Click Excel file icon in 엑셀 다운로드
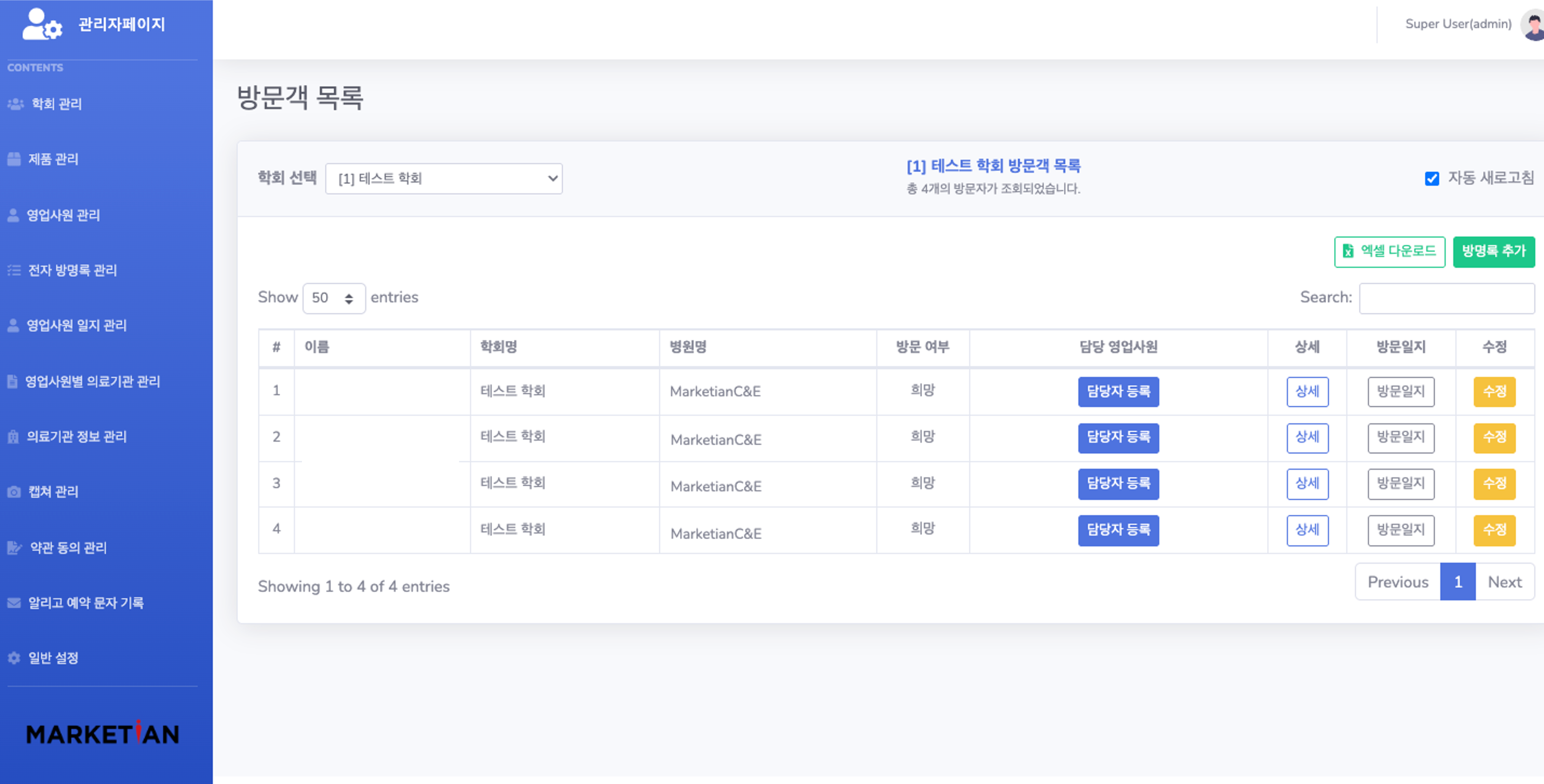Screen dimensions: 1544x784 click(1348, 251)
